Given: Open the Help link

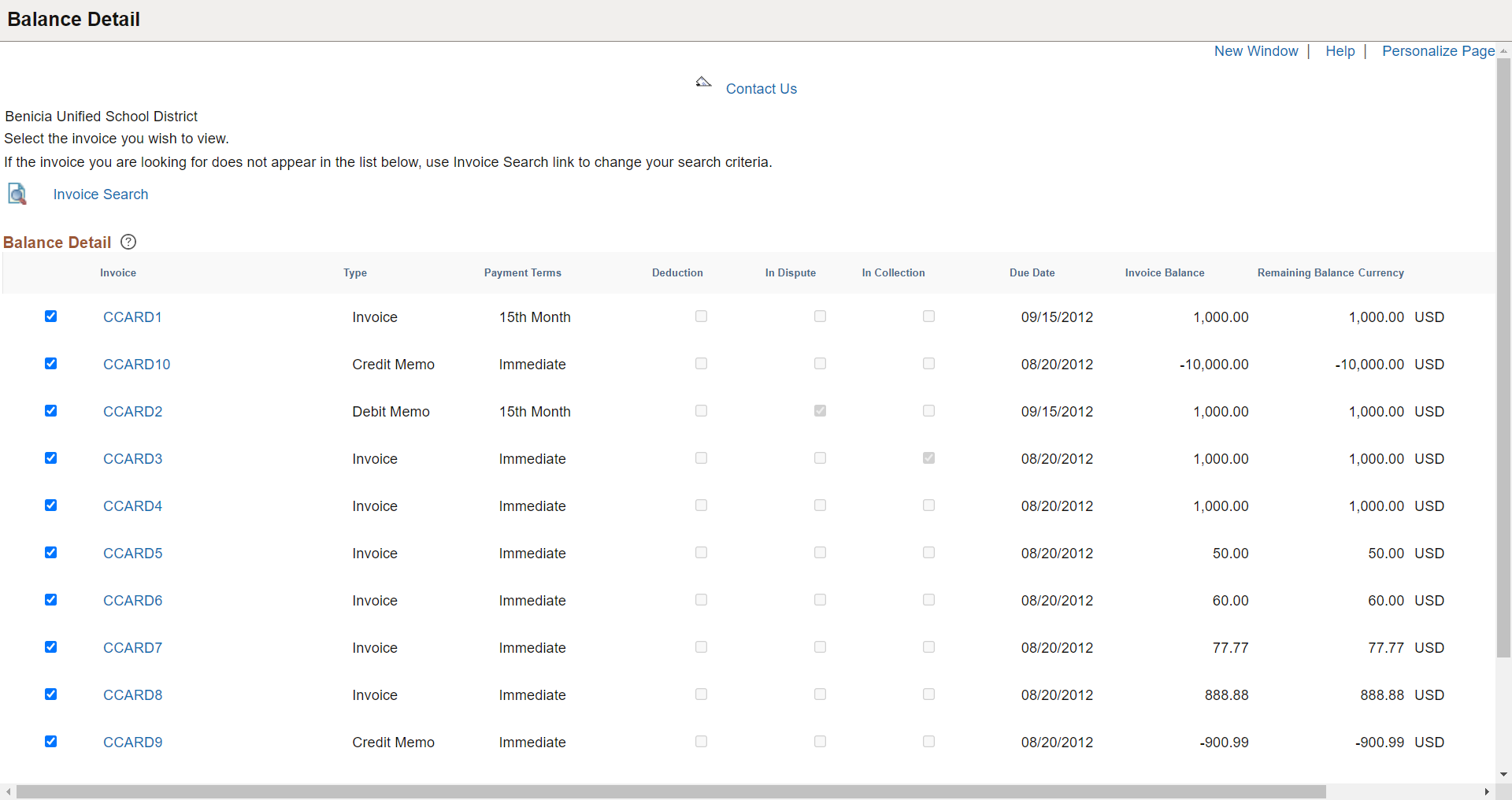Looking at the screenshot, I should (x=1340, y=51).
